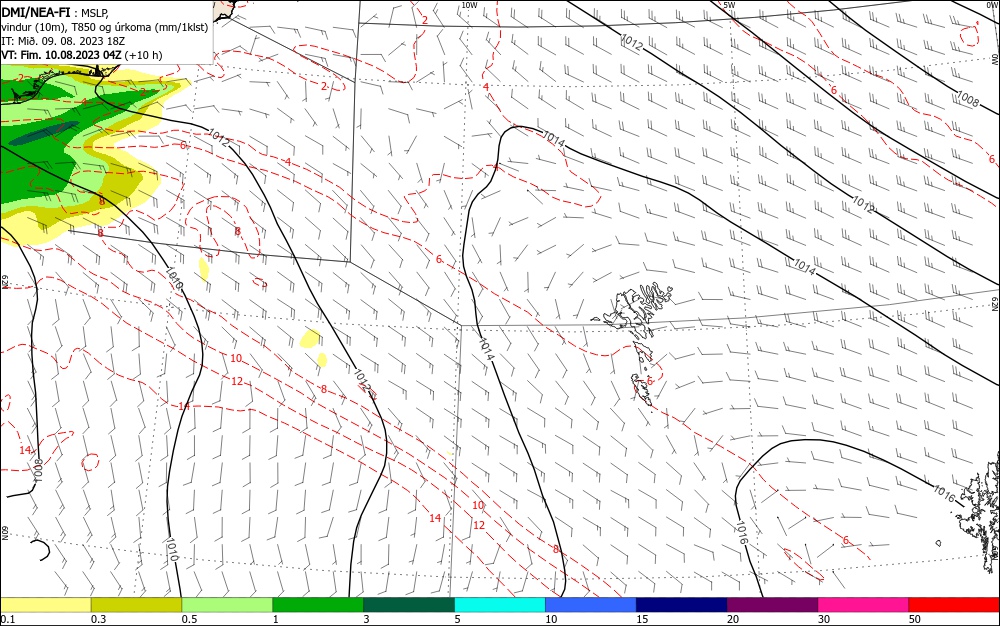Image resolution: width=1000 pixels, height=626 pixels.
Task: Click the red 50+ mm legend swatch
Action: click(954, 605)
